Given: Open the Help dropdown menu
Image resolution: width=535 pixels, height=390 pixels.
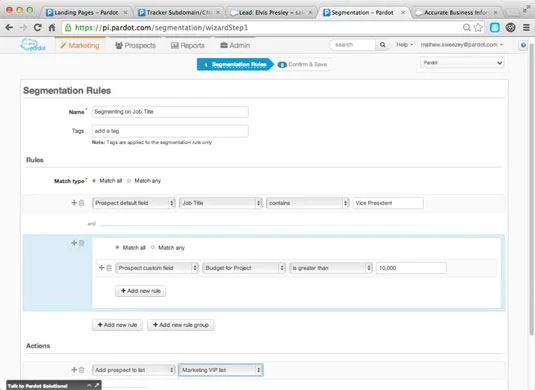Looking at the screenshot, I should [x=404, y=45].
